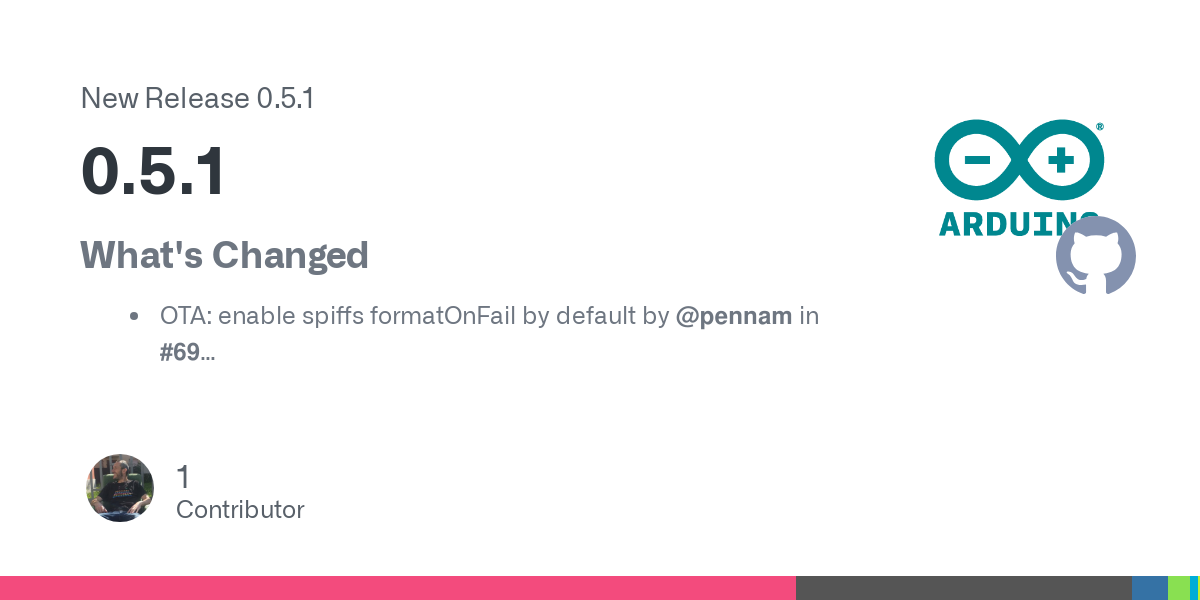Click the minus sign in Arduino logo

coord(977,160)
